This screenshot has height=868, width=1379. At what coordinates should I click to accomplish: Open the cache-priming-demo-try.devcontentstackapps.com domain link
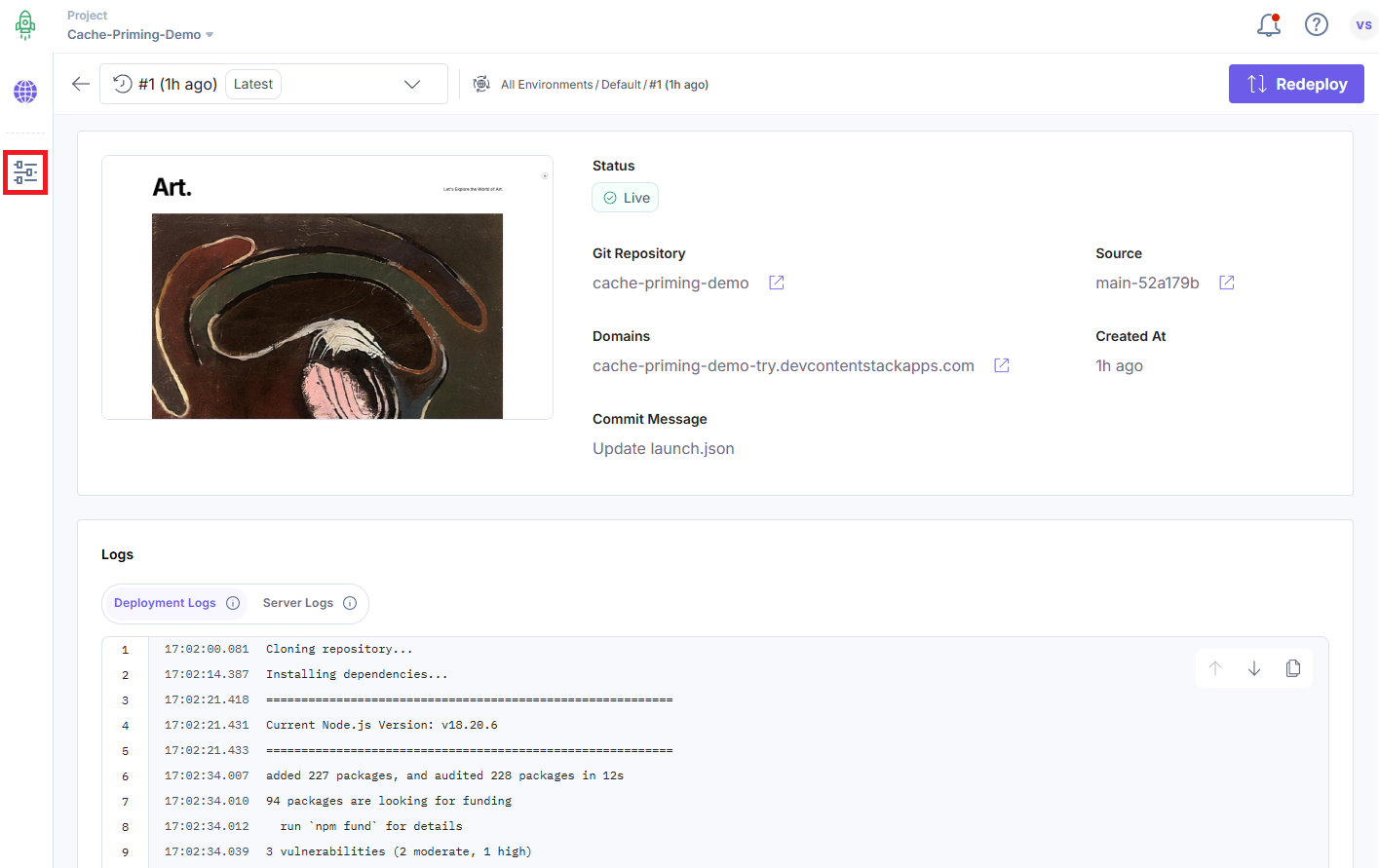pos(784,365)
